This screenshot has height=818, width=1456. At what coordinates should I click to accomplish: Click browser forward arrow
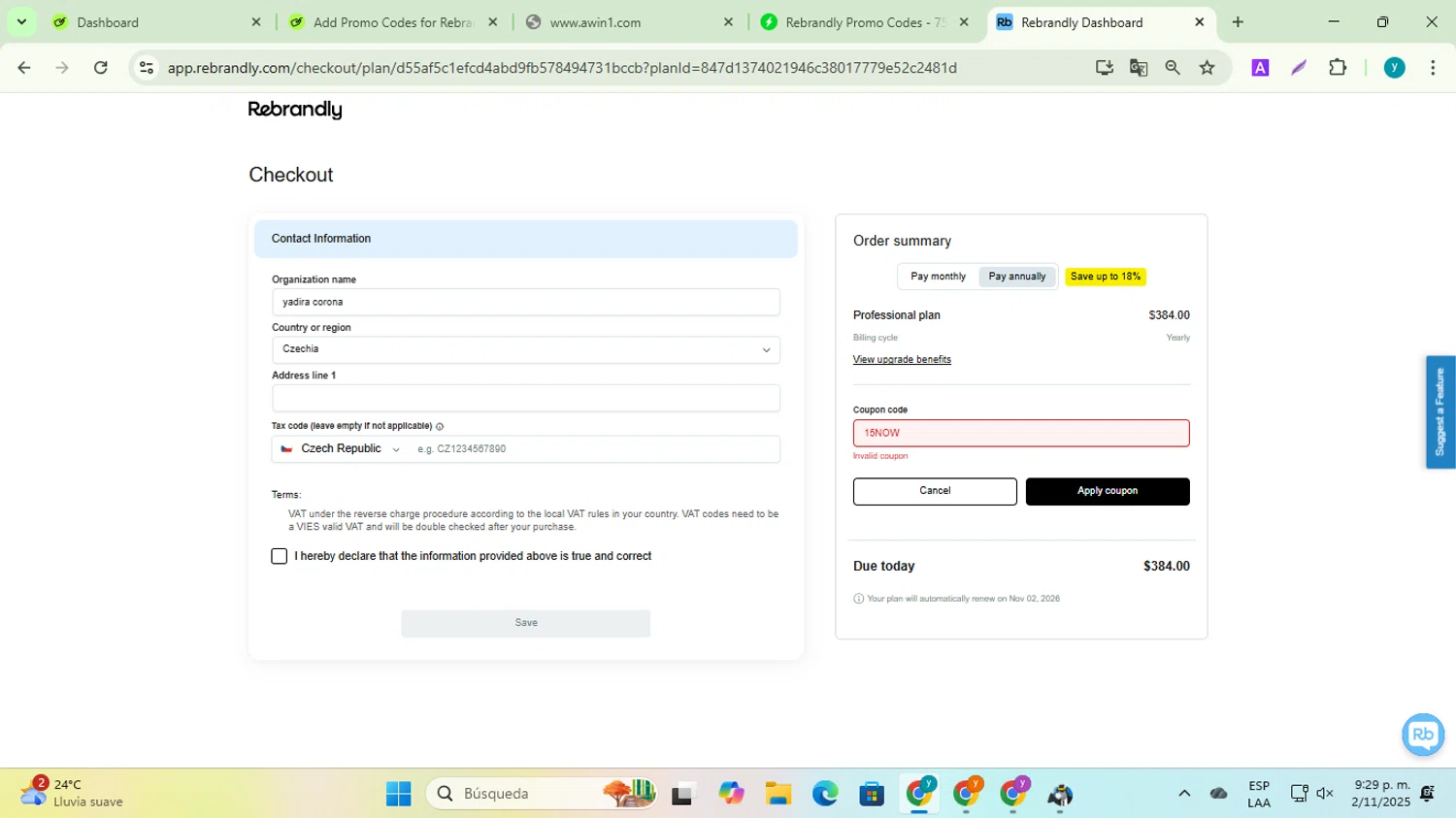pyautogui.click(x=62, y=67)
